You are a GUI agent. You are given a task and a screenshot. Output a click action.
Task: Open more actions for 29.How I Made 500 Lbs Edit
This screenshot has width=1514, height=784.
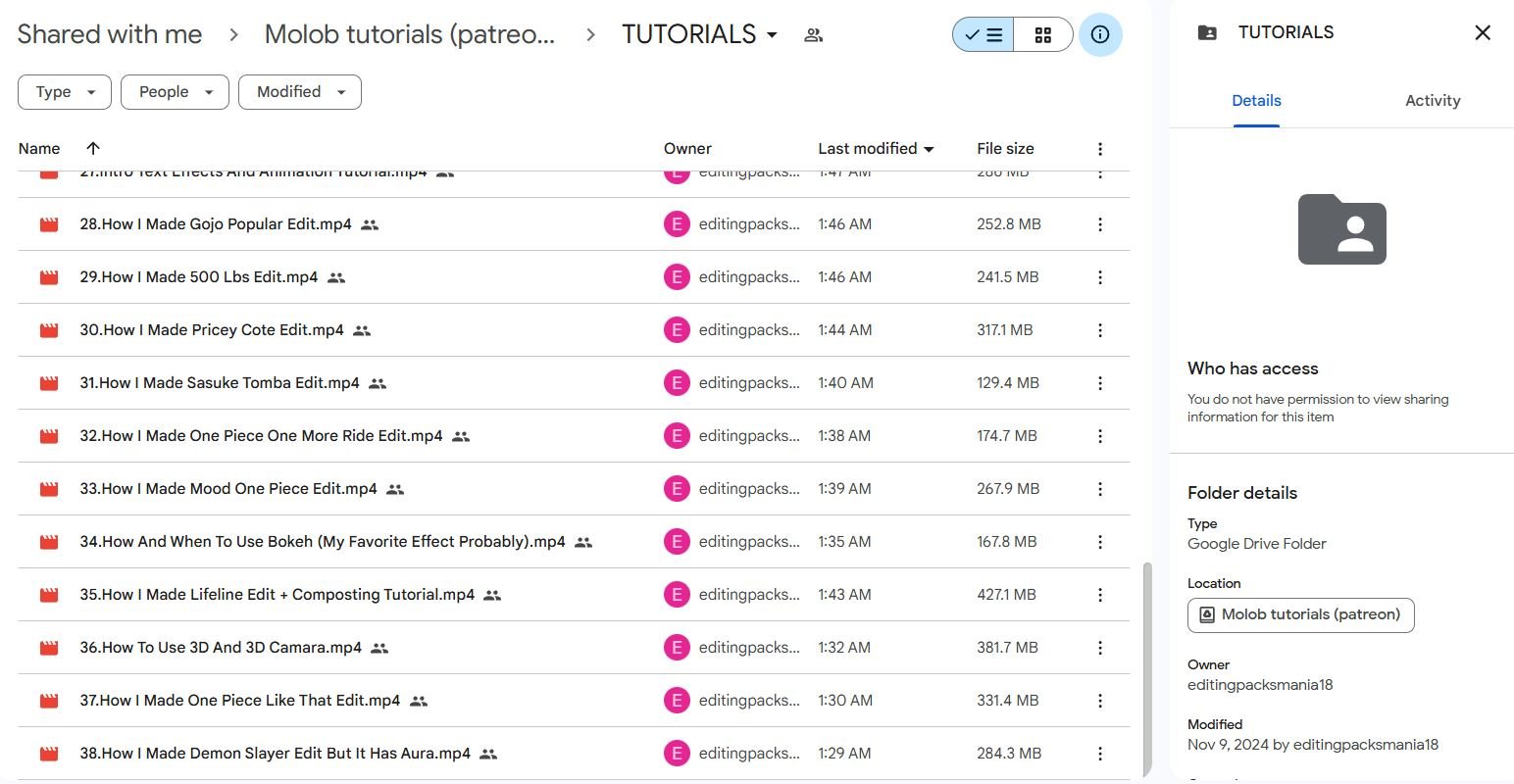[x=1100, y=277]
